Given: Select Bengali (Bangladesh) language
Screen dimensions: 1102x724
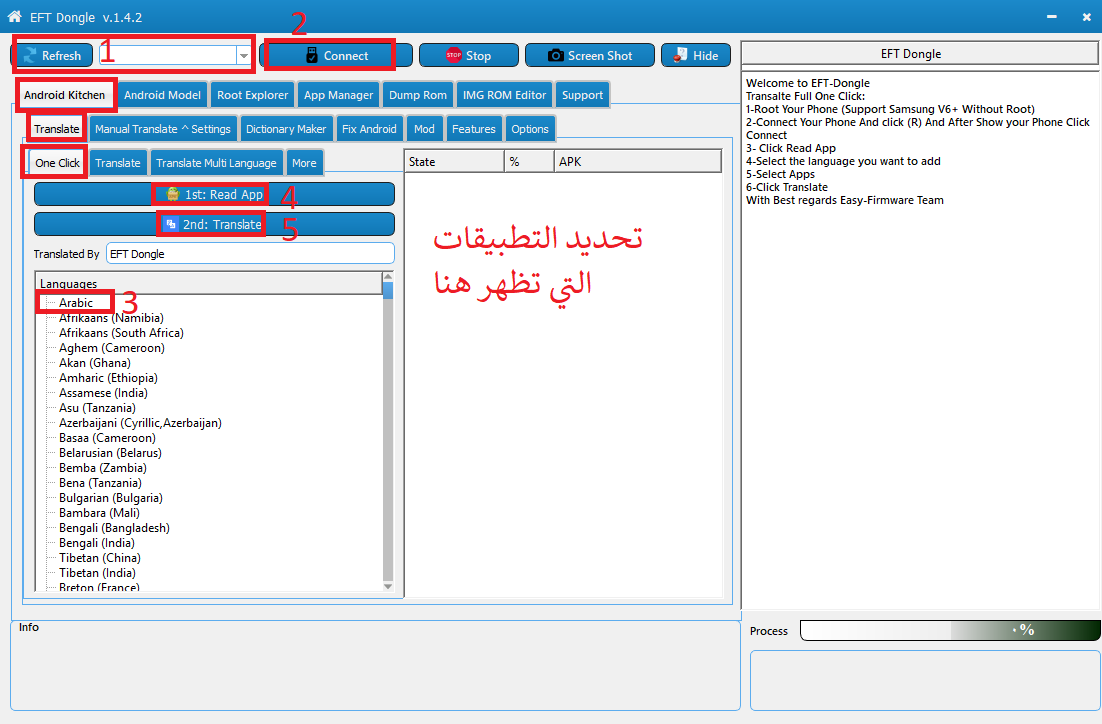Looking at the screenshot, I should [x=114, y=528].
